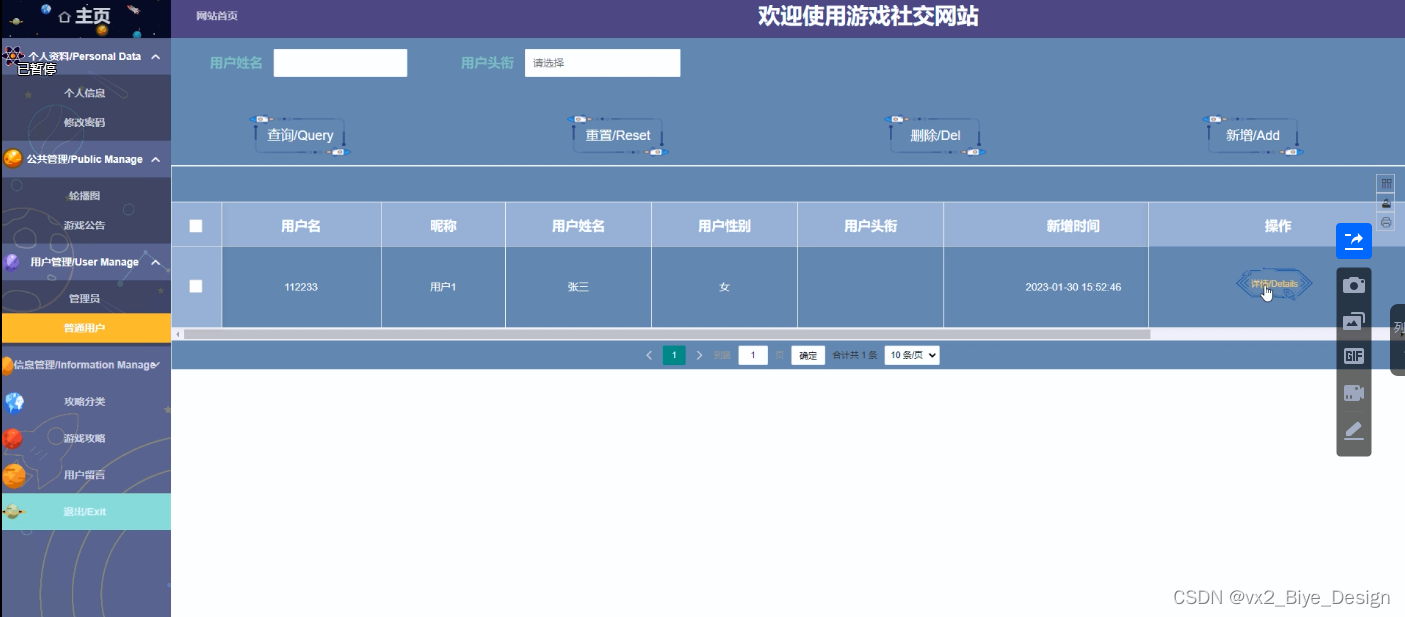Click the 用户姓名 search input field
The image size is (1405, 617).
coord(340,63)
